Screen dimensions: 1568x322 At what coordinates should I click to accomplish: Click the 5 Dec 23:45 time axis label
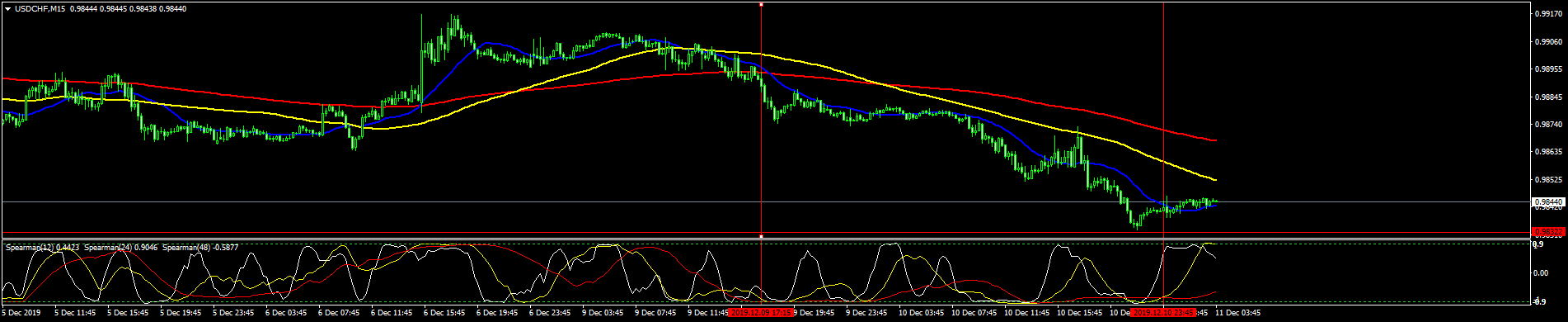click(233, 314)
